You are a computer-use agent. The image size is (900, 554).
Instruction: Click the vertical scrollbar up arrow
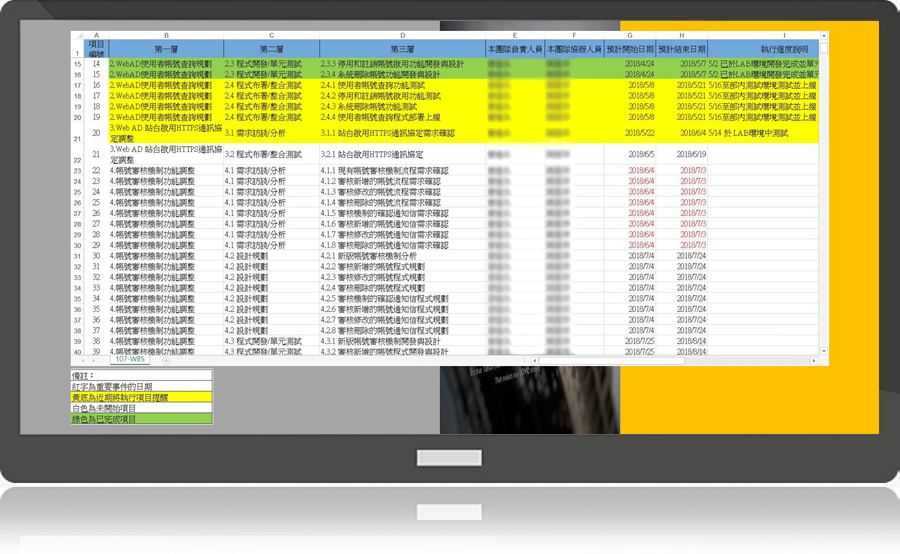tap(824, 37)
